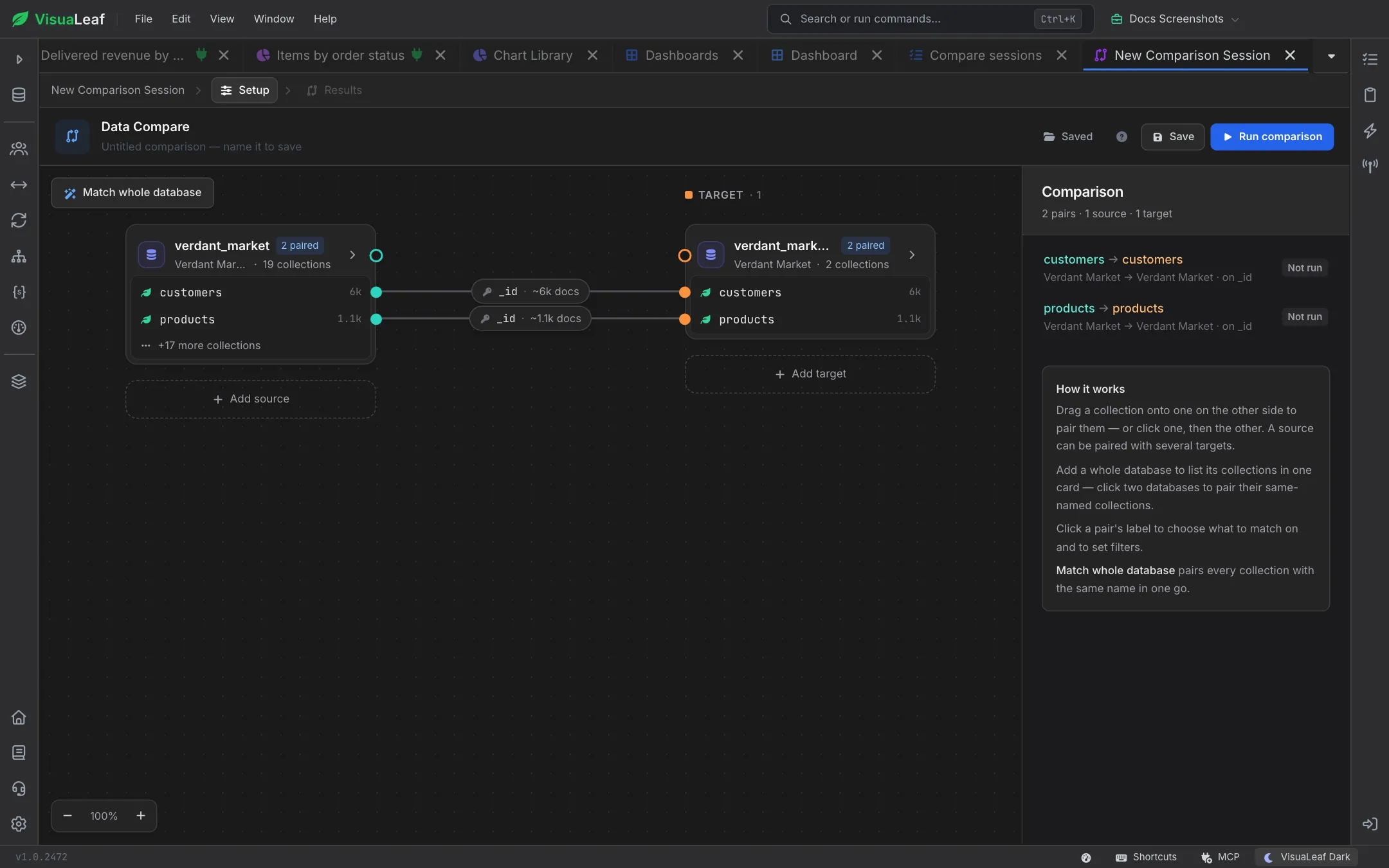Open the tab overflow dropdown arrow
The image size is (1389, 868).
pyautogui.click(x=1331, y=56)
